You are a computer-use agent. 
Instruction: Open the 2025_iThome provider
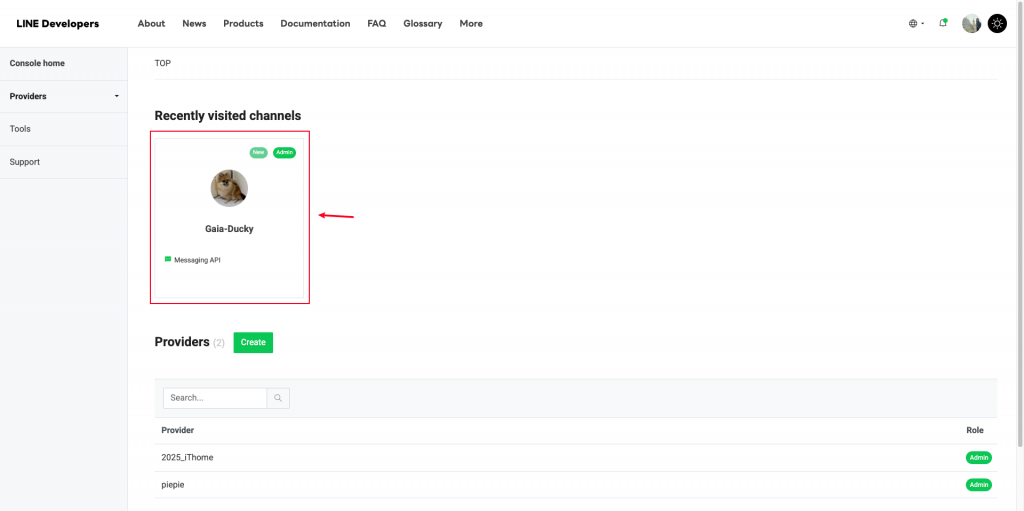click(187, 457)
